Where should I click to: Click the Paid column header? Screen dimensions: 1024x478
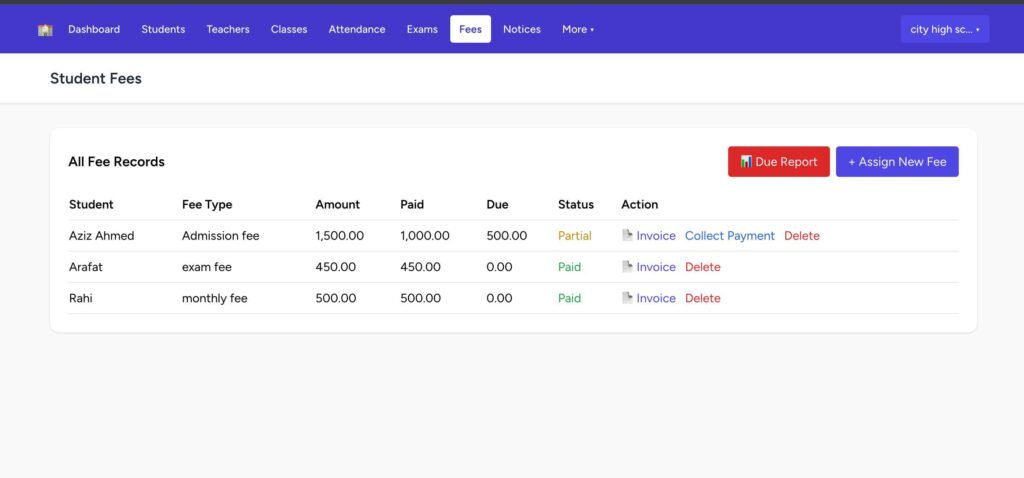coord(412,204)
